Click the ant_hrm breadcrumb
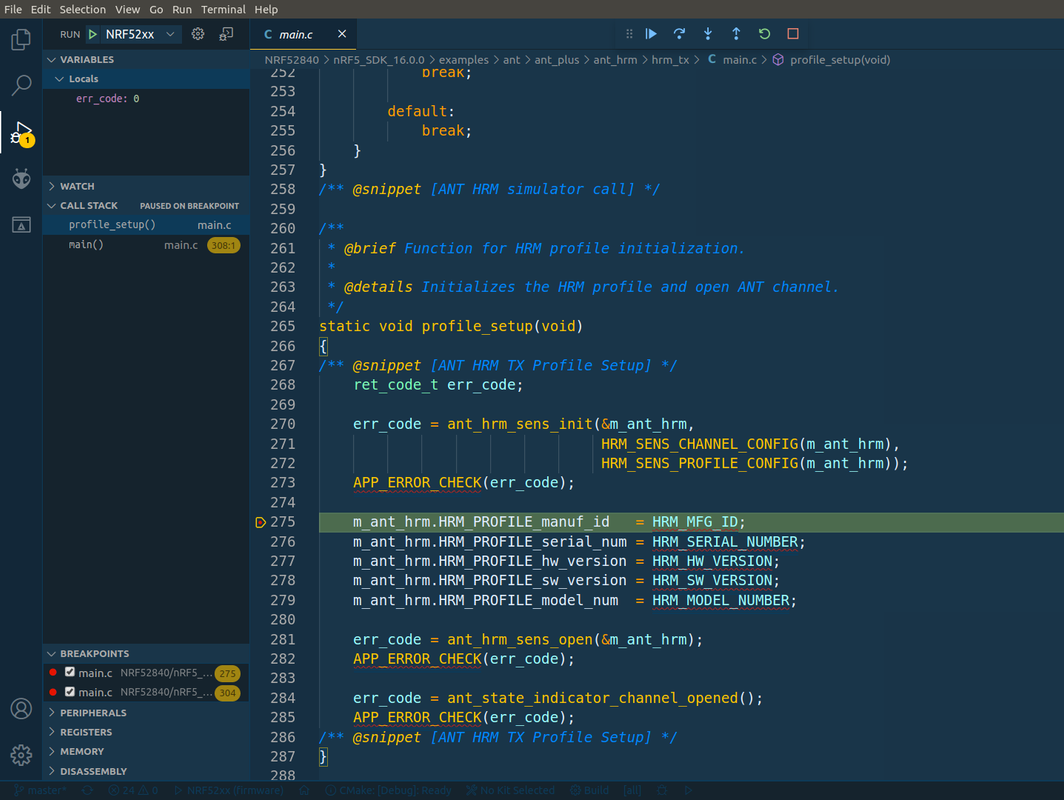This screenshot has height=800, width=1064. click(x=615, y=60)
